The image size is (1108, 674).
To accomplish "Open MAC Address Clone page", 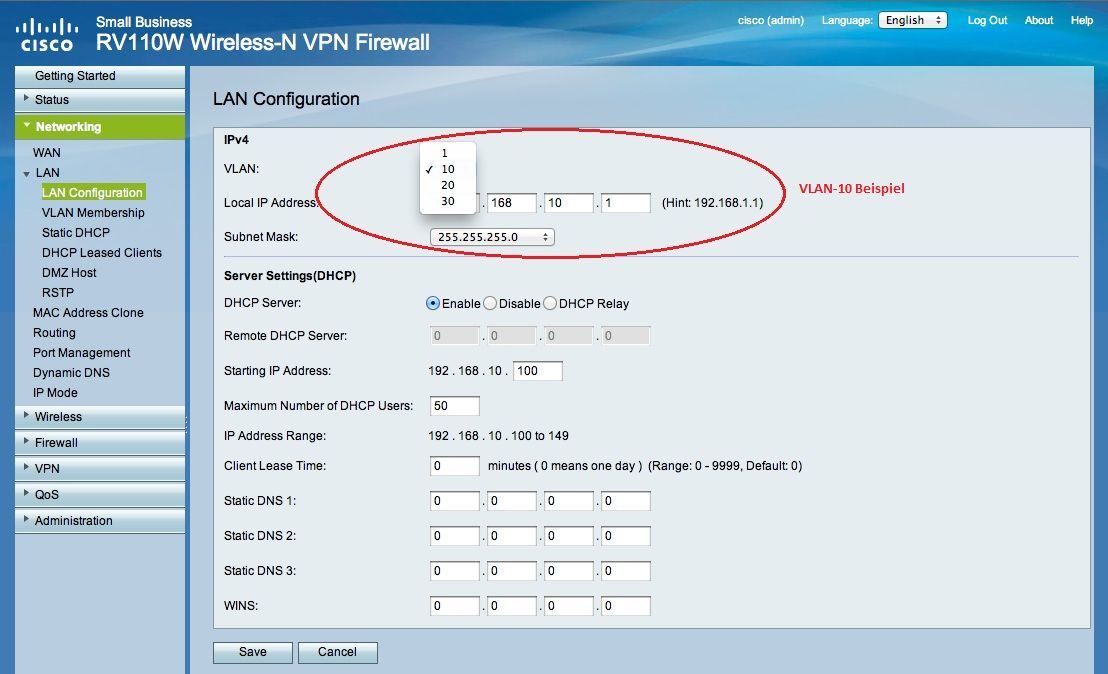I will pos(88,312).
